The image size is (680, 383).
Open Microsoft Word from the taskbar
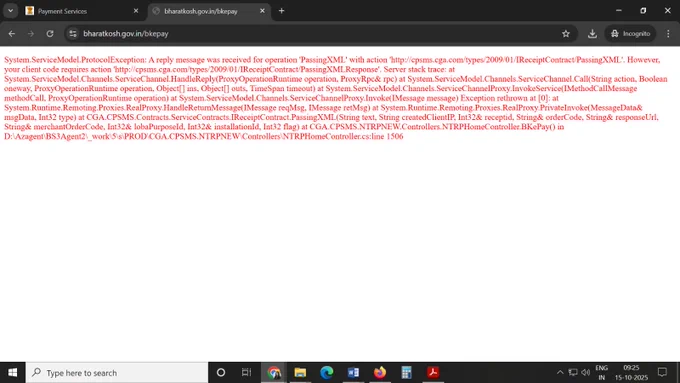point(353,373)
